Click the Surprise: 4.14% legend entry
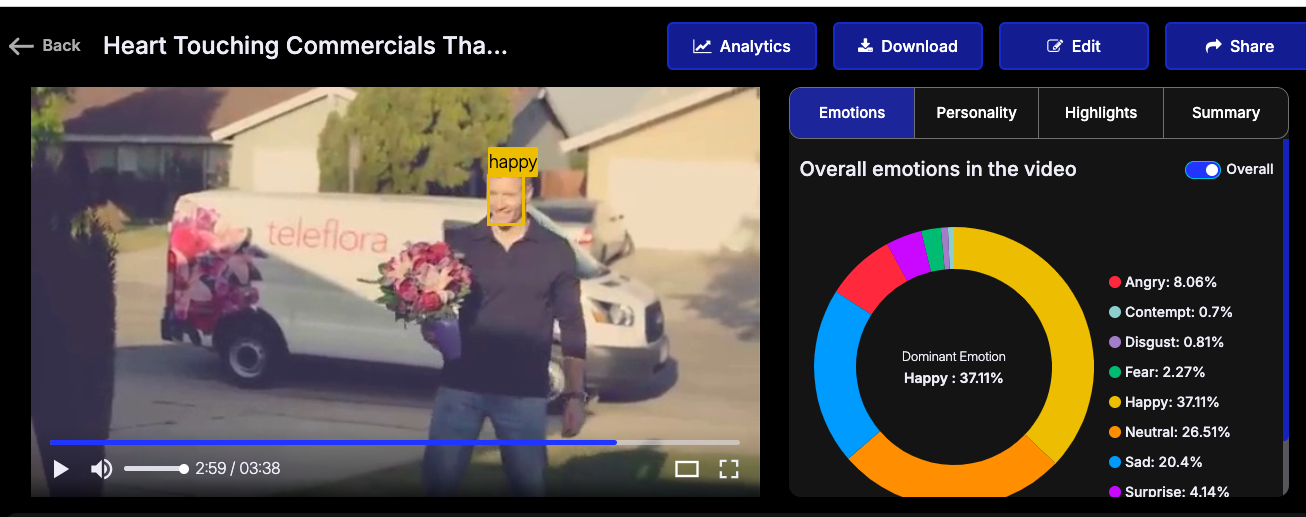 pos(1169,491)
